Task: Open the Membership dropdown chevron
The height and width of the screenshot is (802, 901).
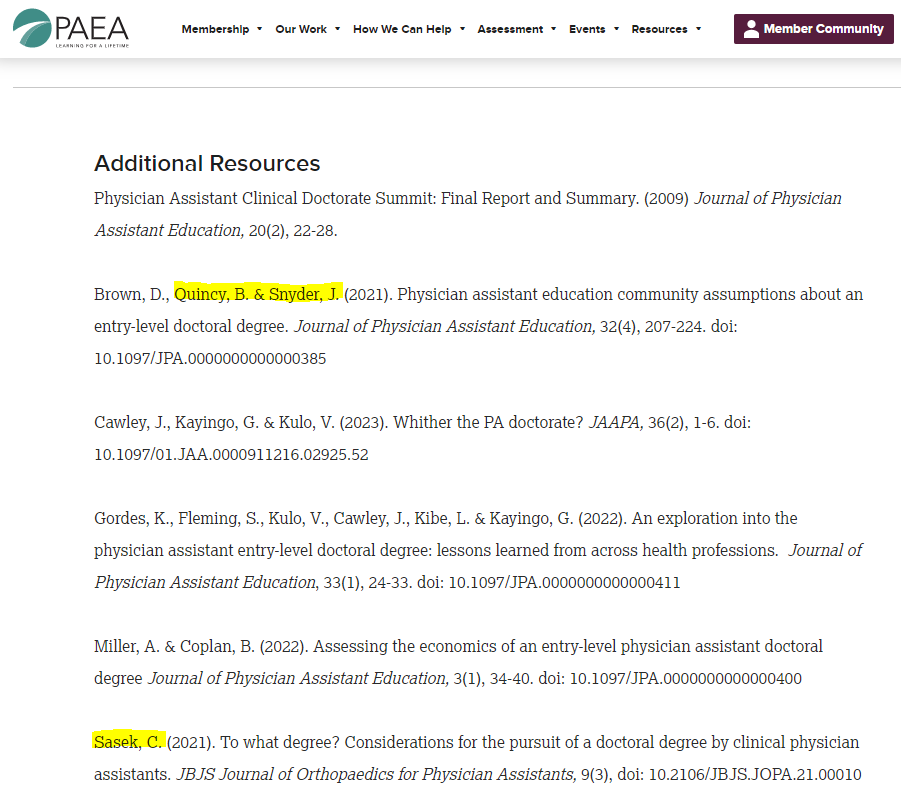Action: tap(259, 29)
